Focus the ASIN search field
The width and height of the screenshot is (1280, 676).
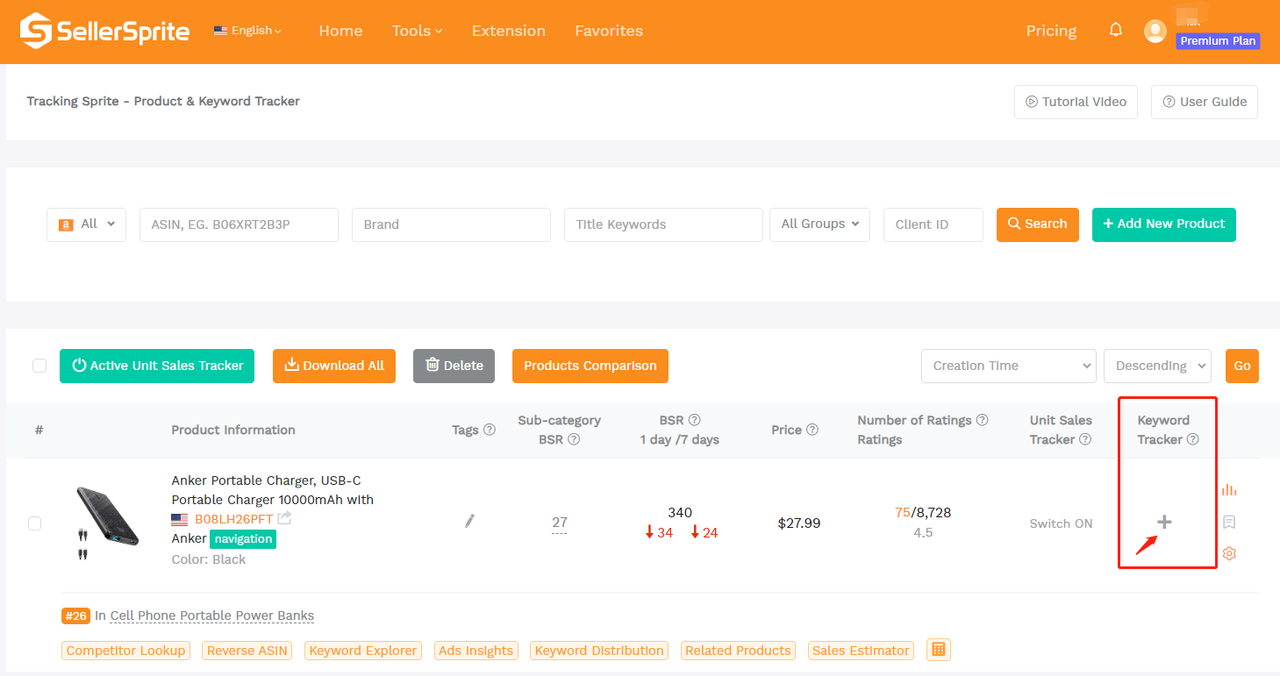click(x=239, y=225)
